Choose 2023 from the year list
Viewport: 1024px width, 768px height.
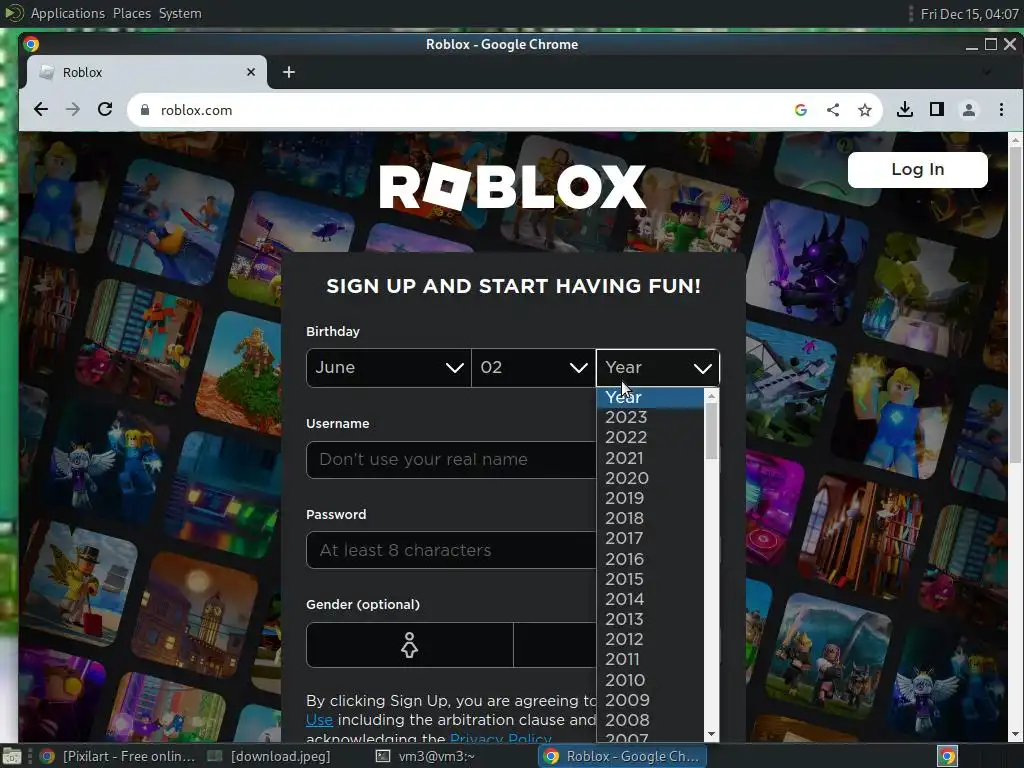(650, 417)
